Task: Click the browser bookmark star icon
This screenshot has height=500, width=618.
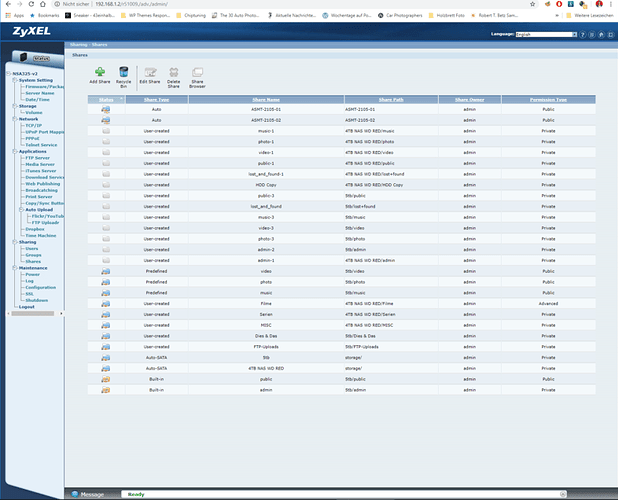Action: [532, 4]
